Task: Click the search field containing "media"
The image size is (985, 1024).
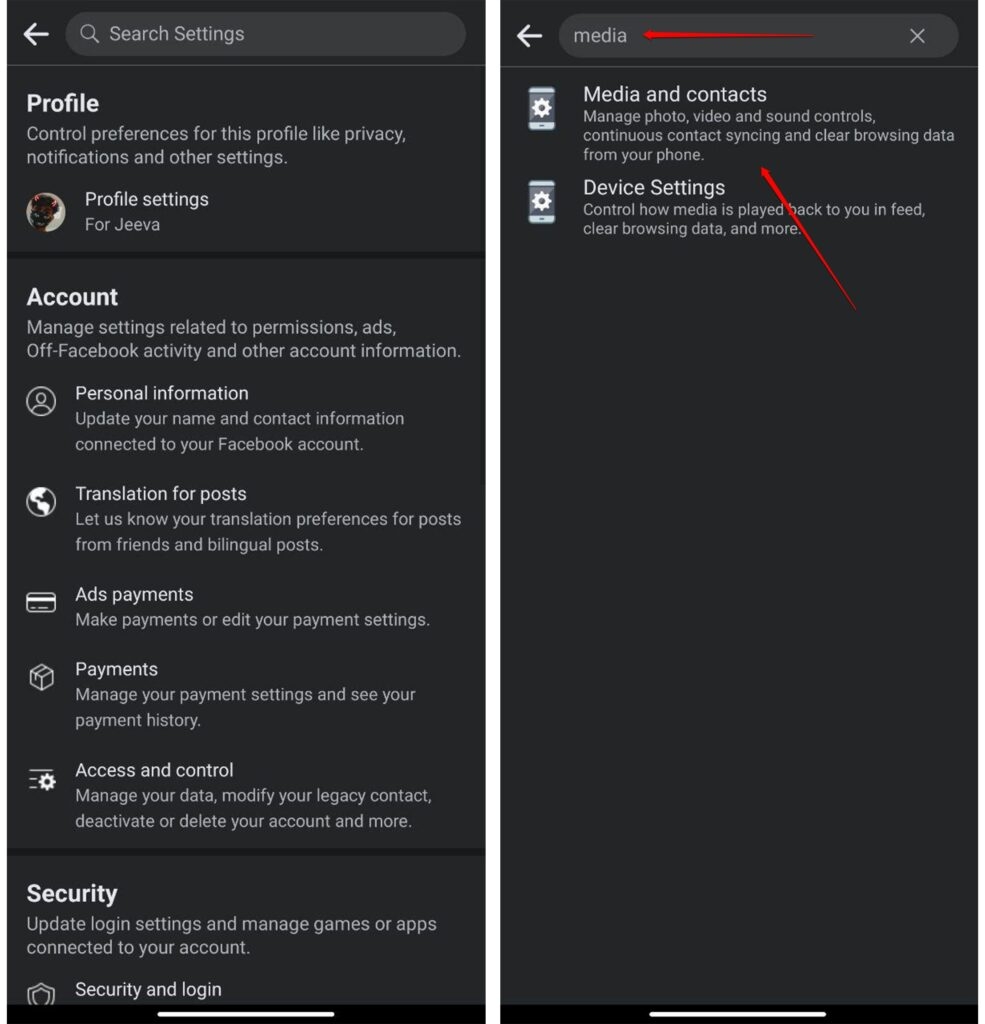Action: 758,35
